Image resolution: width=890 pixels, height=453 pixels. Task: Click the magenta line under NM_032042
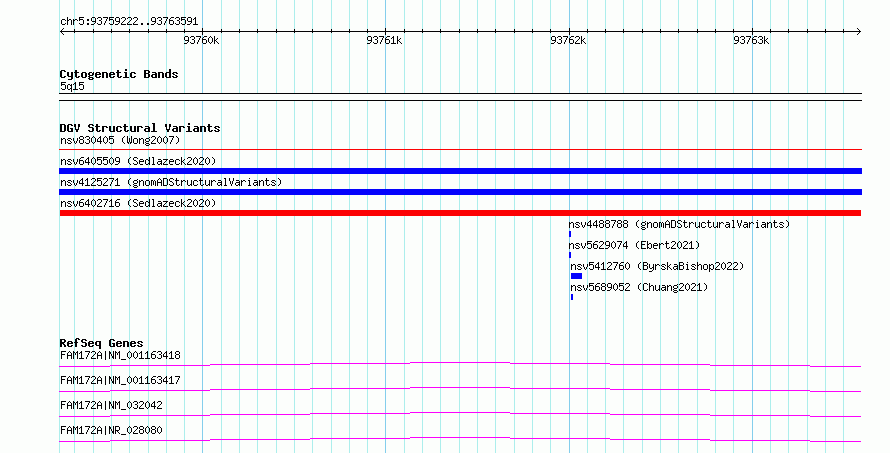pos(460,414)
